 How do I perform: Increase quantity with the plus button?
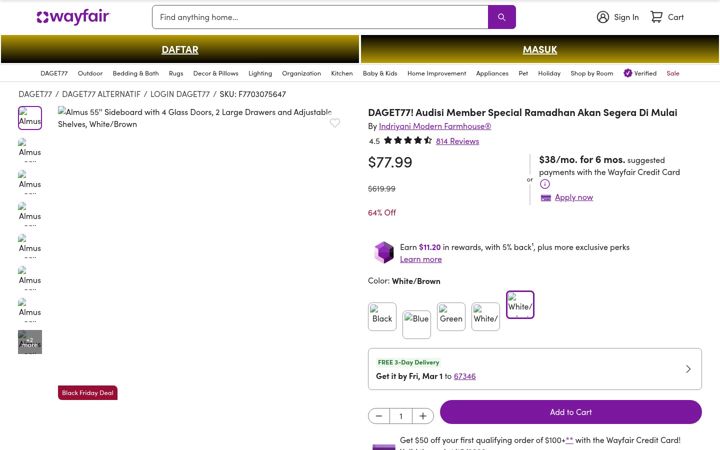pos(423,416)
